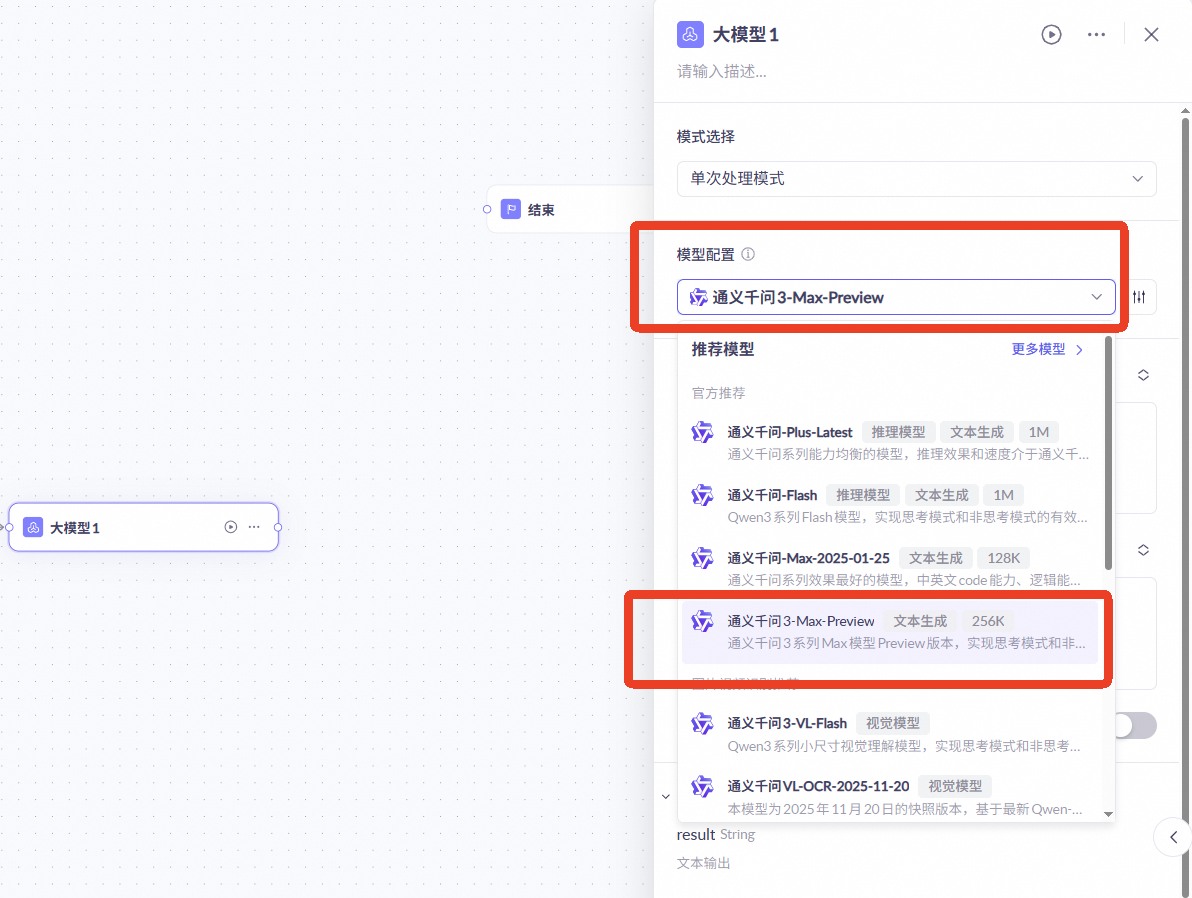Click the 大模型1 icon in panel header
Viewport: 1192px width, 898px height.
[x=690, y=34]
